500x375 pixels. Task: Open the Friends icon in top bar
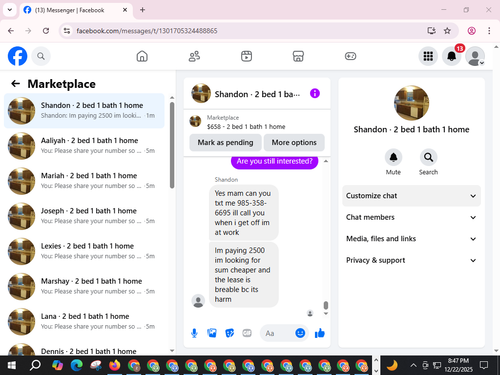pos(194,56)
